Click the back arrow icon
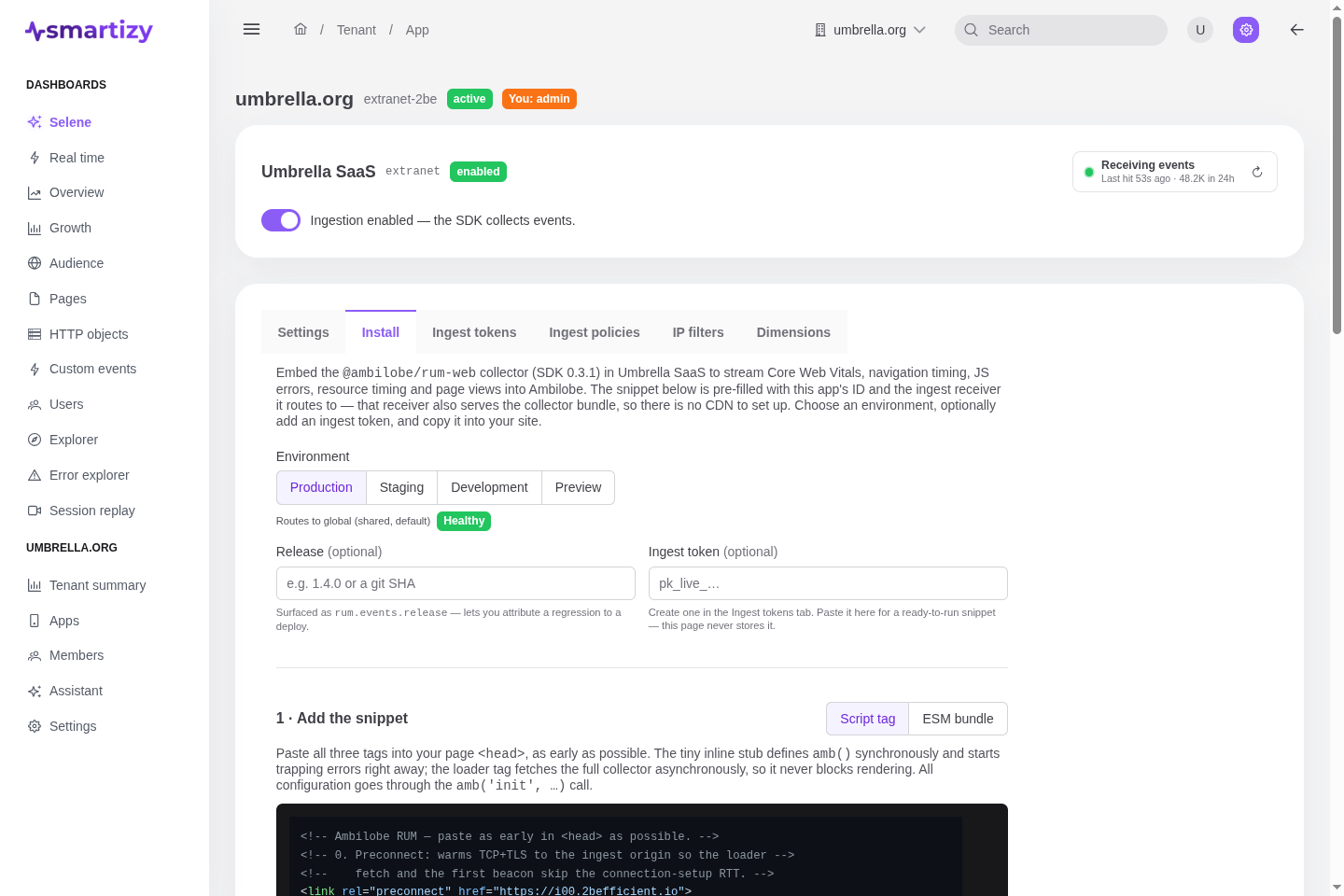 point(1296,30)
